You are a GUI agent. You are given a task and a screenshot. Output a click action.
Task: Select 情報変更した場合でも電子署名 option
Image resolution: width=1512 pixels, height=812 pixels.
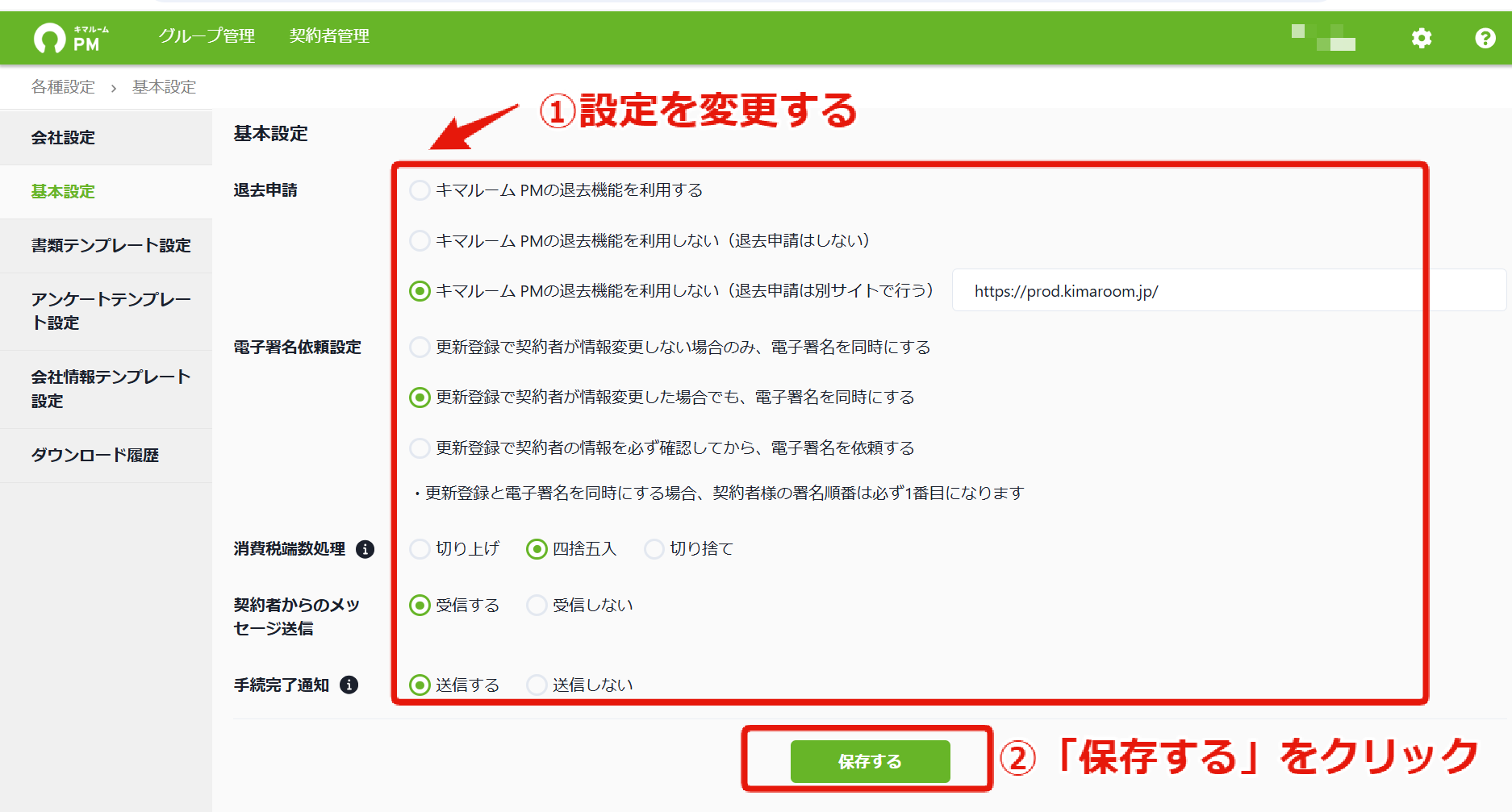(x=420, y=397)
